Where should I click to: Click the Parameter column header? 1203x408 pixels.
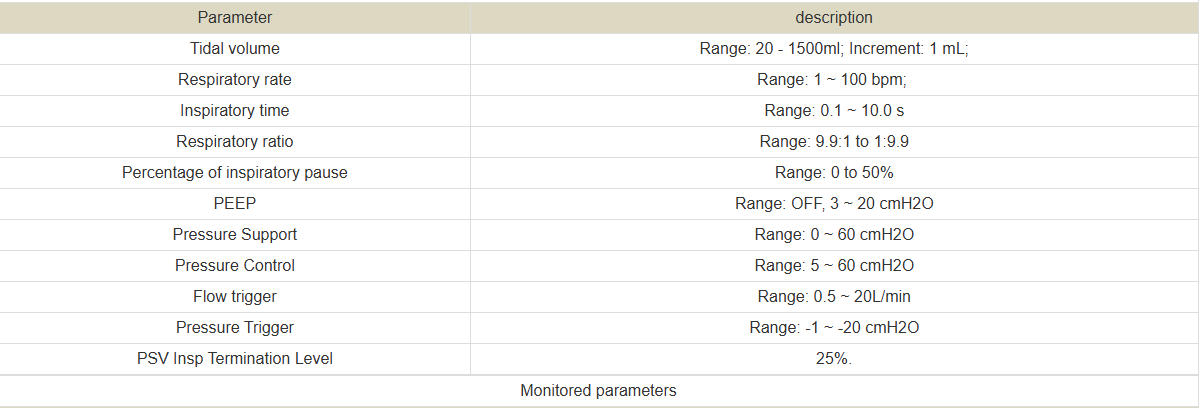[235, 17]
